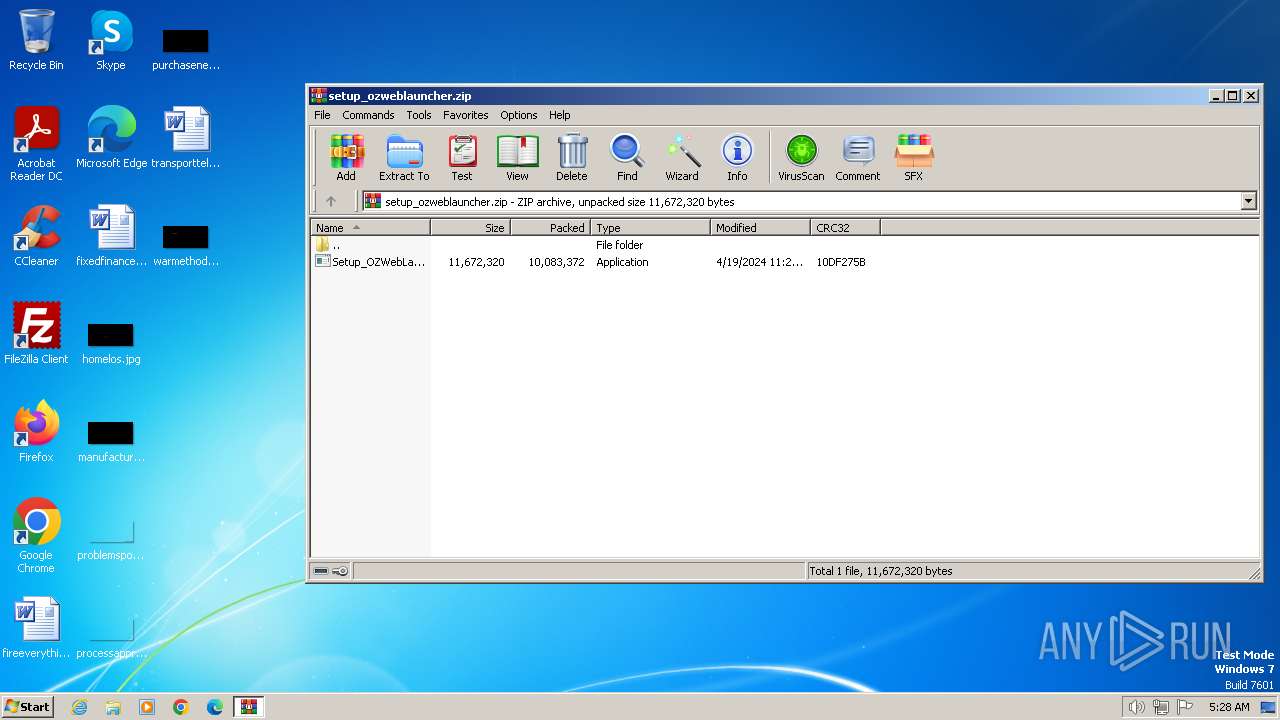Screen dimensions: 1280x720
Task: Open Skype desktop shortcut
Action: 111,40
